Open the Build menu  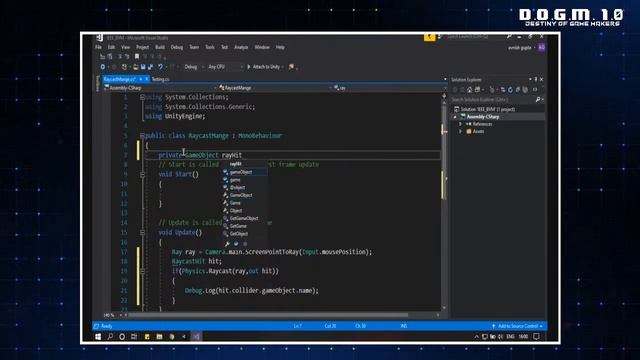pyautogui.click(x=160, y=47)
